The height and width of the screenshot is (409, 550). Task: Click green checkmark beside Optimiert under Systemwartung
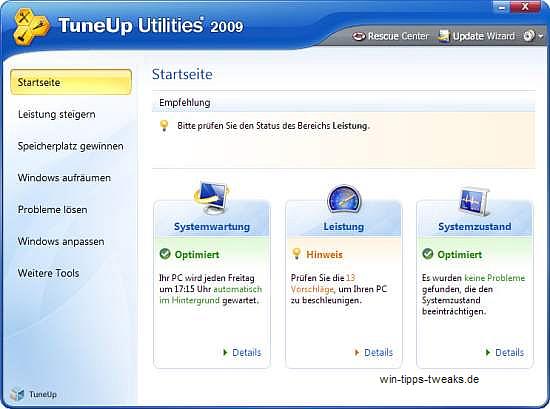tap(165, 254)
